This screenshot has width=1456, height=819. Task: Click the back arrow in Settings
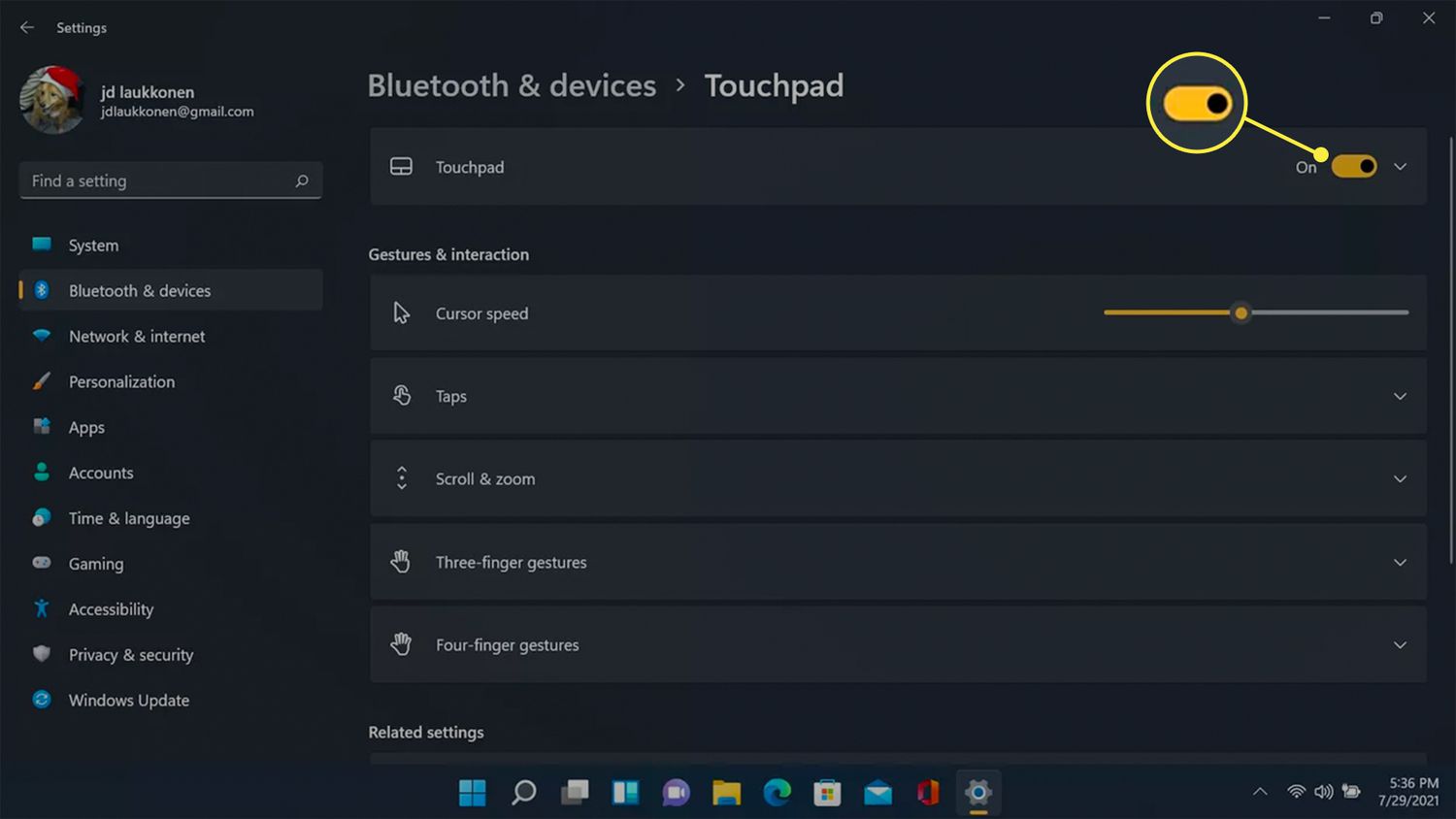click(x=27, y=27)
